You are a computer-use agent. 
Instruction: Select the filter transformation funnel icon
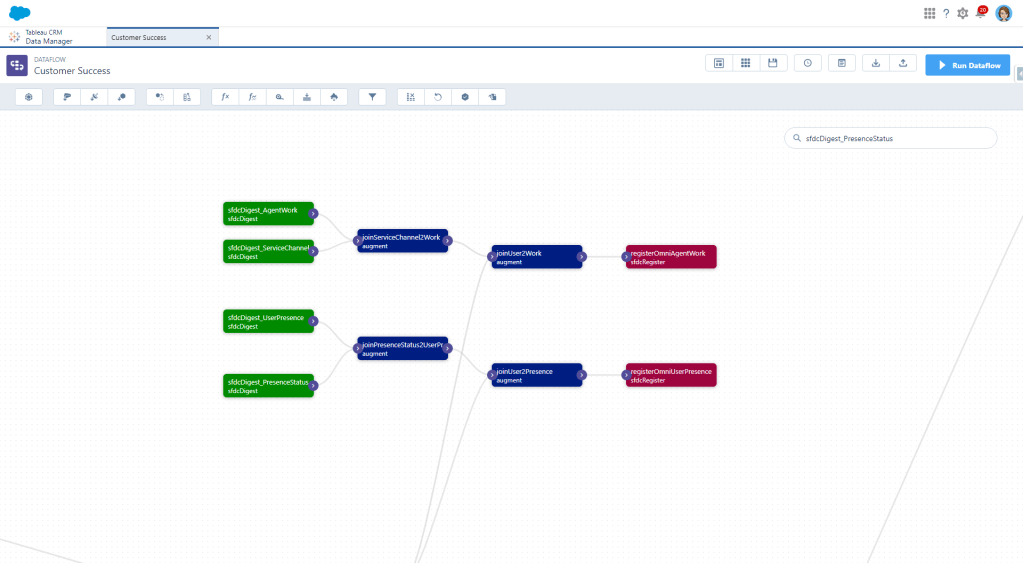pyautogui.click(x=372, y=97)
